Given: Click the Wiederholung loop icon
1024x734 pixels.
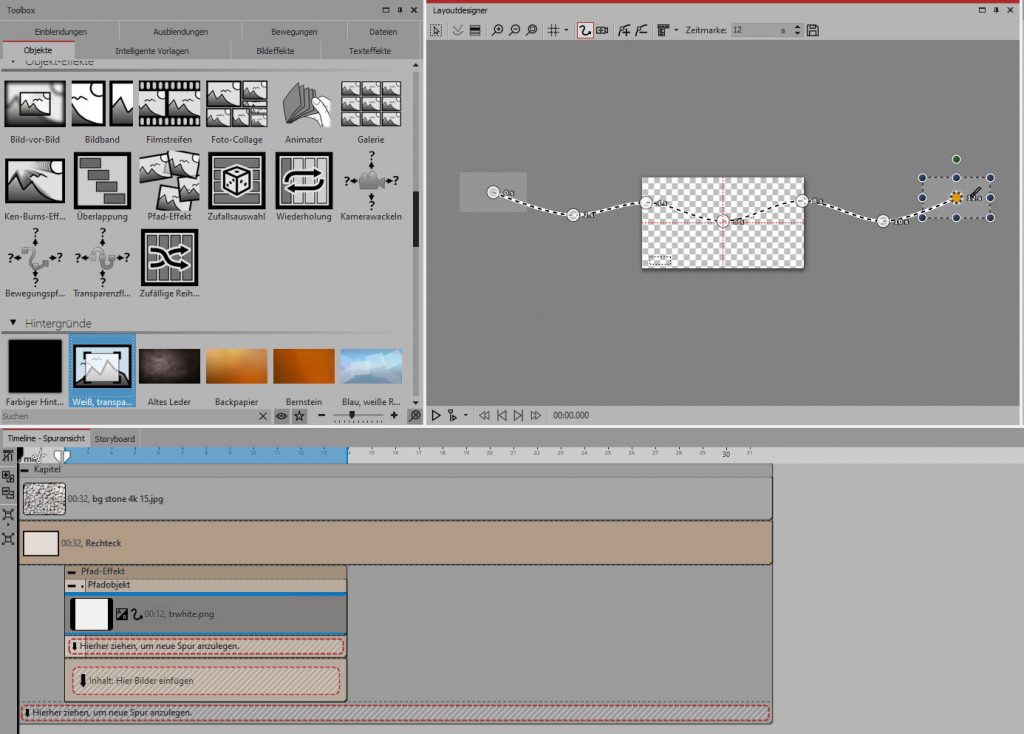Looking at the screenshot, I should click(x=304, y=179).
